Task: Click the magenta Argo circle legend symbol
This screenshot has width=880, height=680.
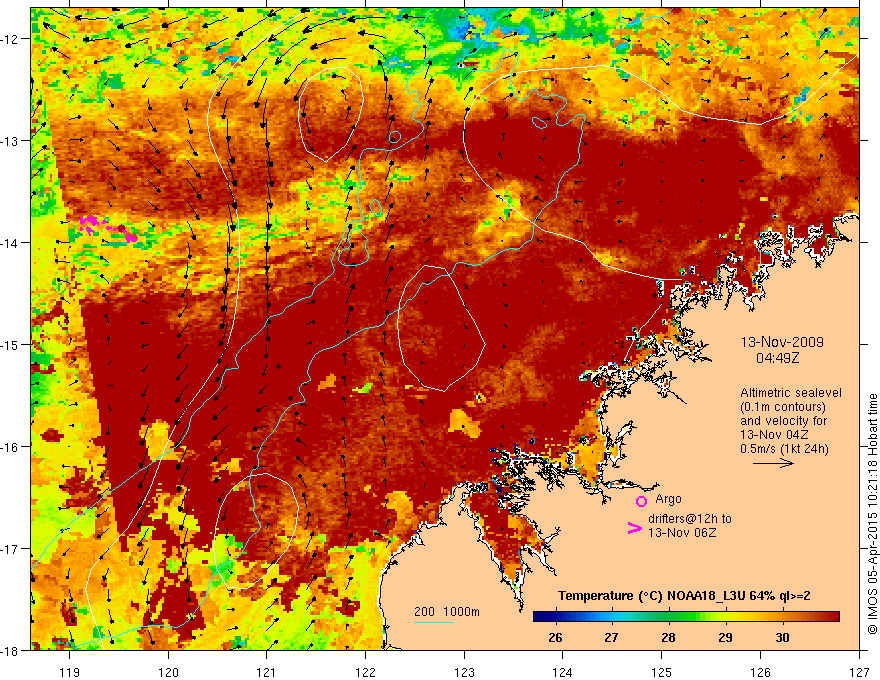Action: pyautogui.click(x=641, y=501)
